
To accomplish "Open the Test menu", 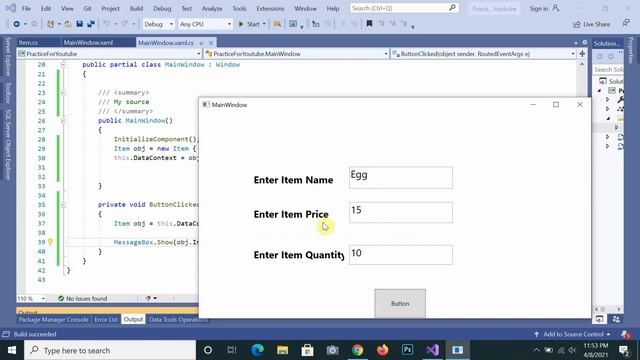I will pos(187,8).
